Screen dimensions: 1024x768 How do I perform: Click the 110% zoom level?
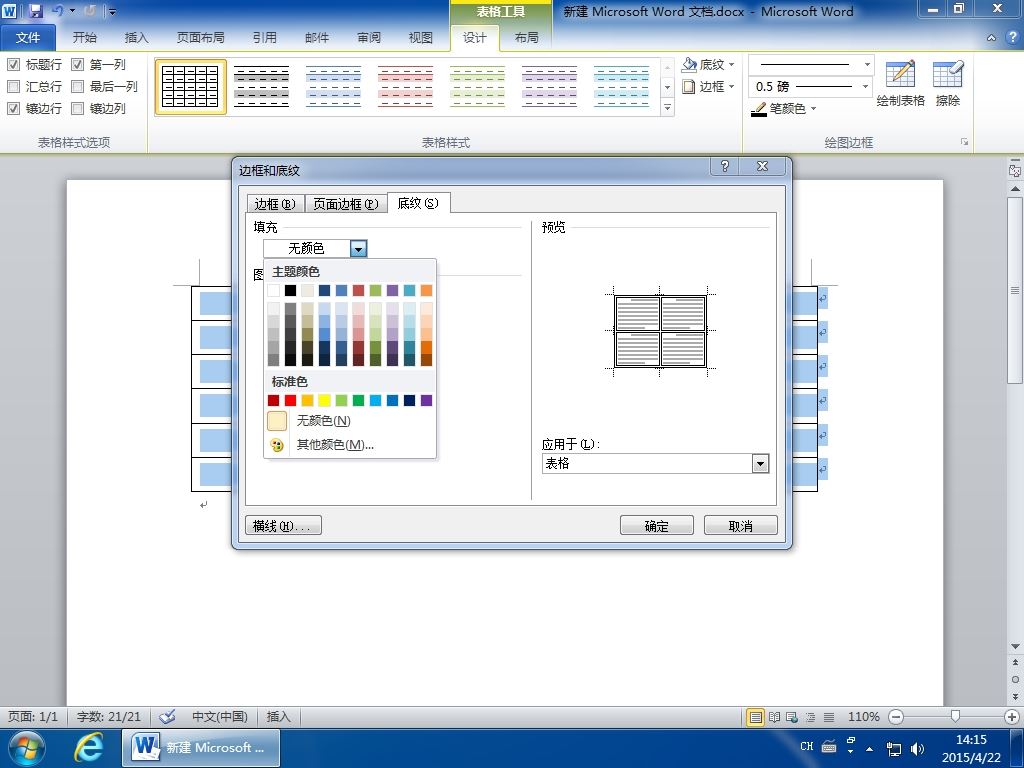tap(863, 717)
